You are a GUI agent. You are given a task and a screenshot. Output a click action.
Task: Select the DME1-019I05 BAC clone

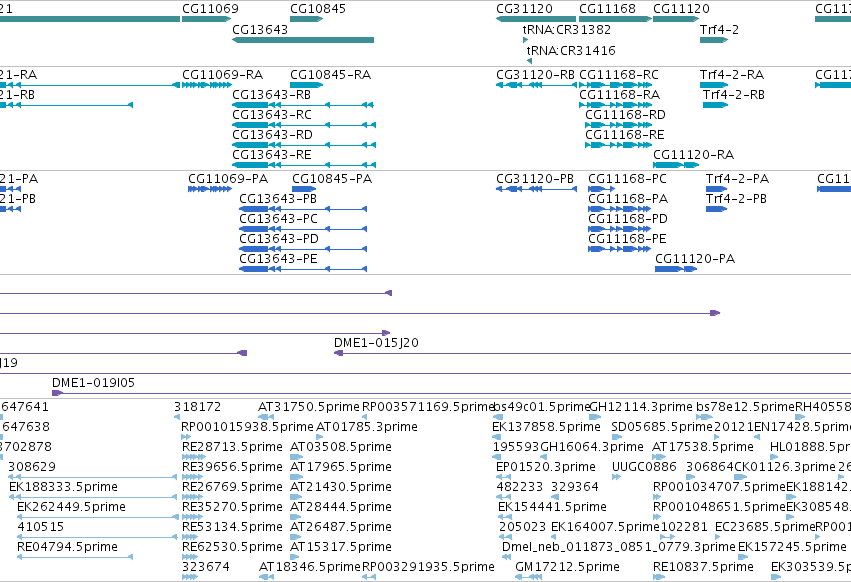(452, 393)
